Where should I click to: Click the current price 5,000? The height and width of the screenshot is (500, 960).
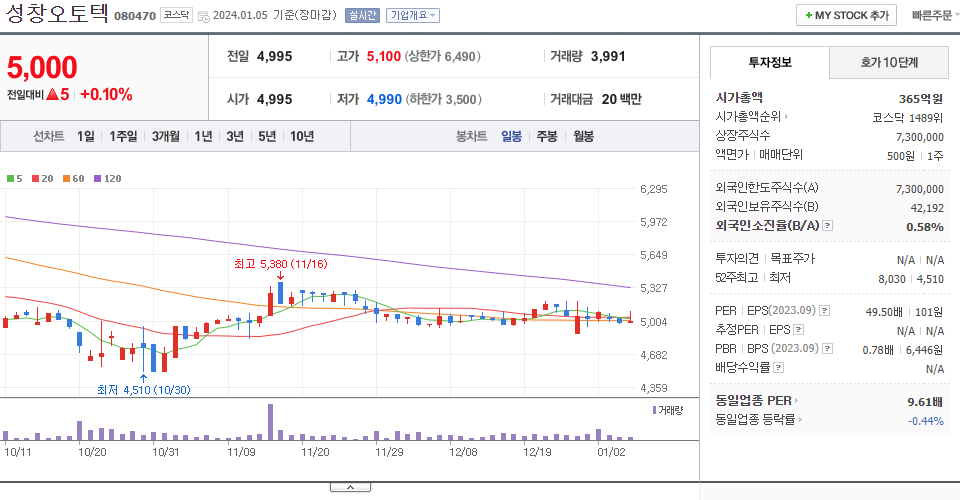(x=42, y=67)
